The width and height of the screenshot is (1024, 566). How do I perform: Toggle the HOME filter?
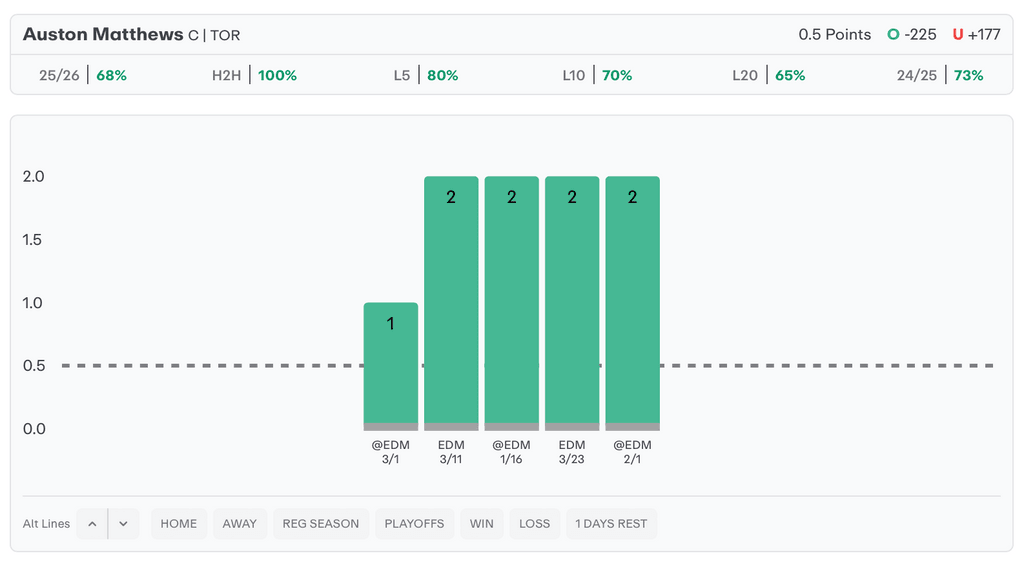click(x=179, y=524)
